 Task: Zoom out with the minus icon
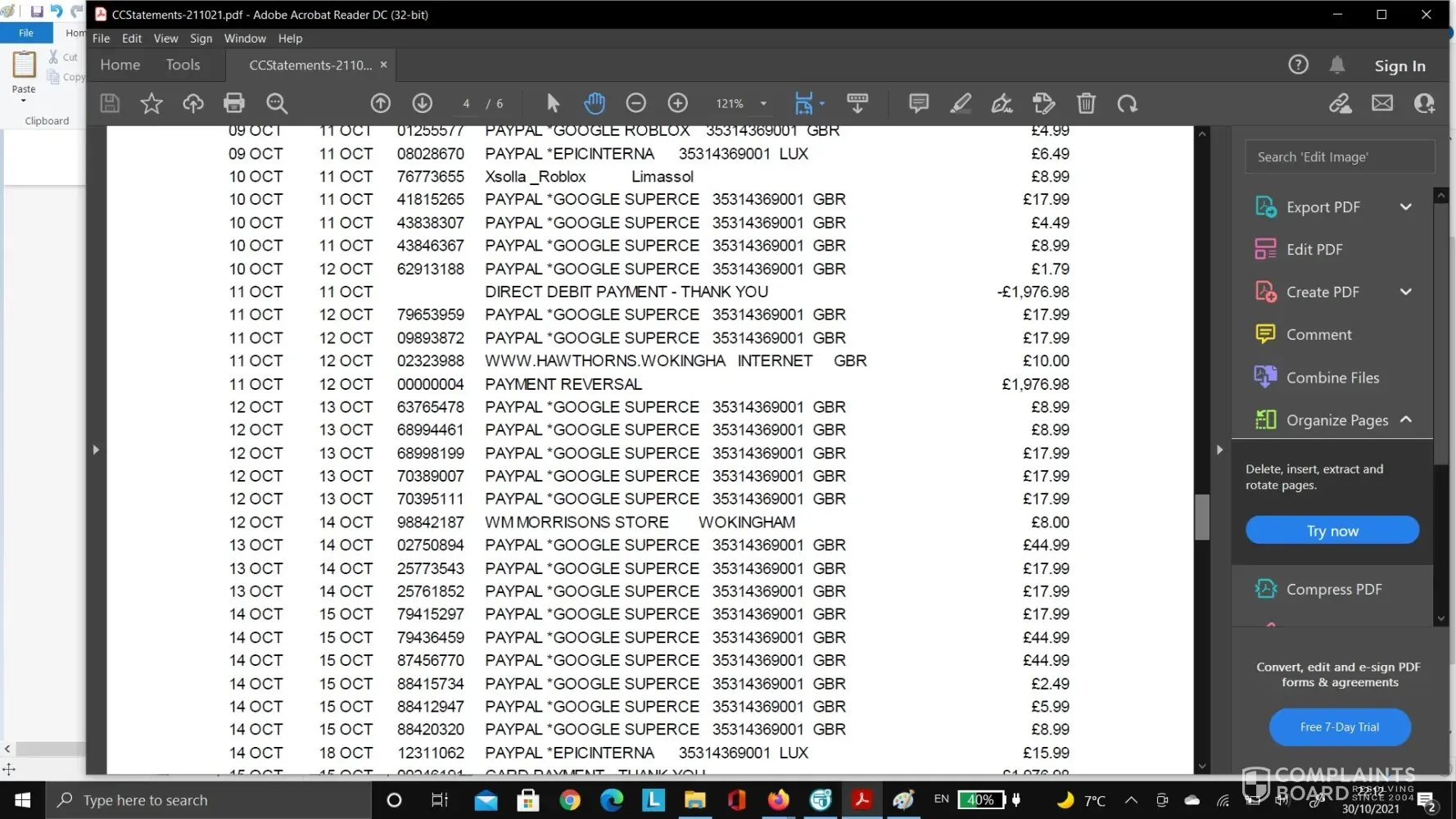[635, 103]
